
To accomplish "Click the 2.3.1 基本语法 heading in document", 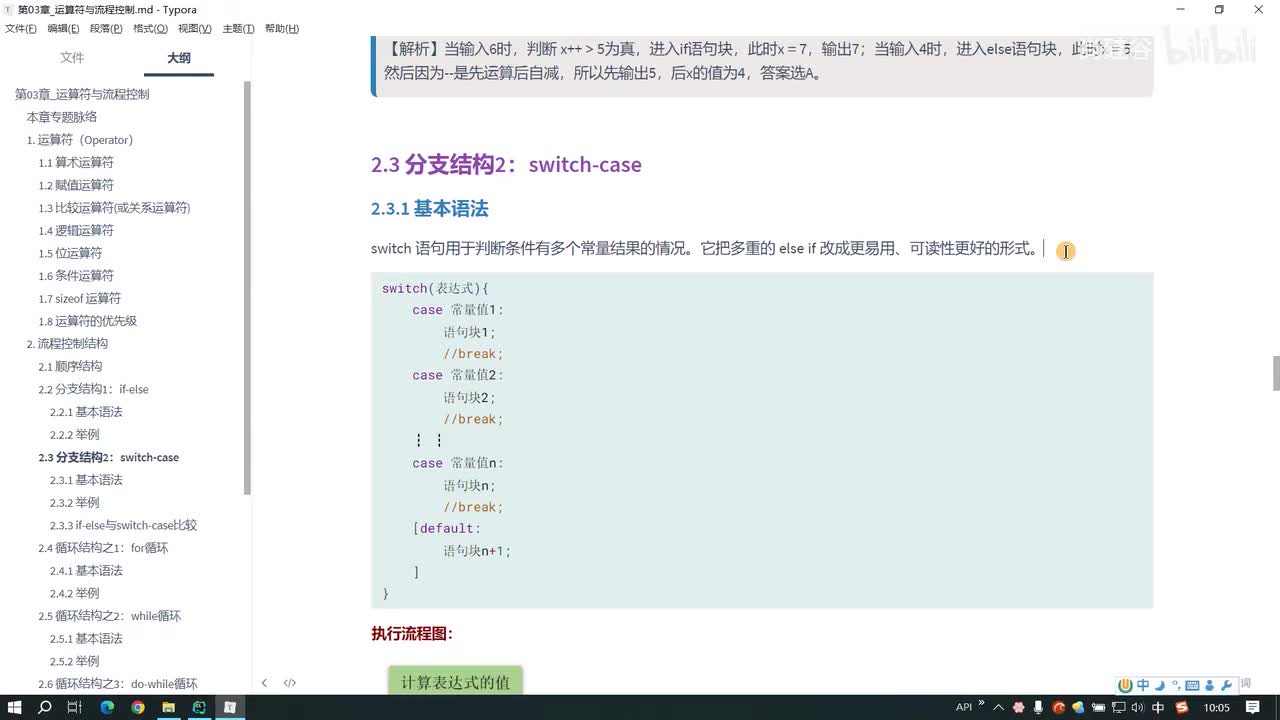I will pos(429,209).
